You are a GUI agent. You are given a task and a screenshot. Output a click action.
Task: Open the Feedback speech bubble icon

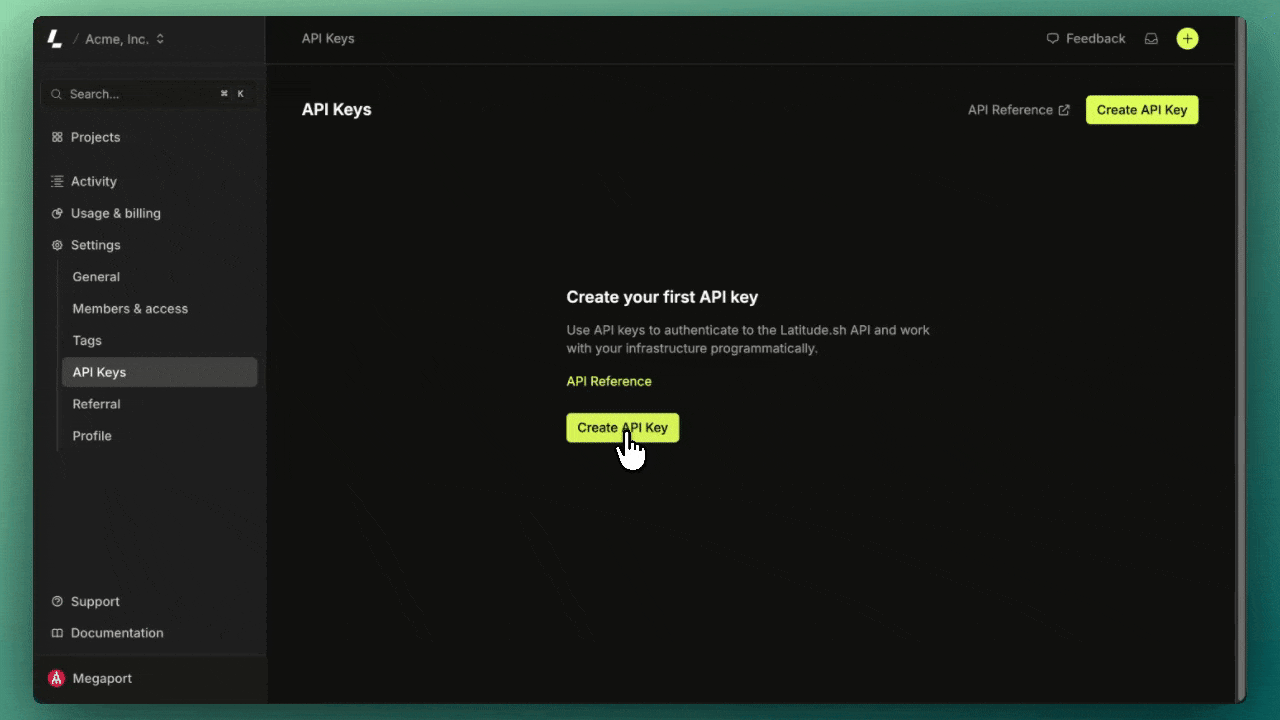(x=1052, y=38)
